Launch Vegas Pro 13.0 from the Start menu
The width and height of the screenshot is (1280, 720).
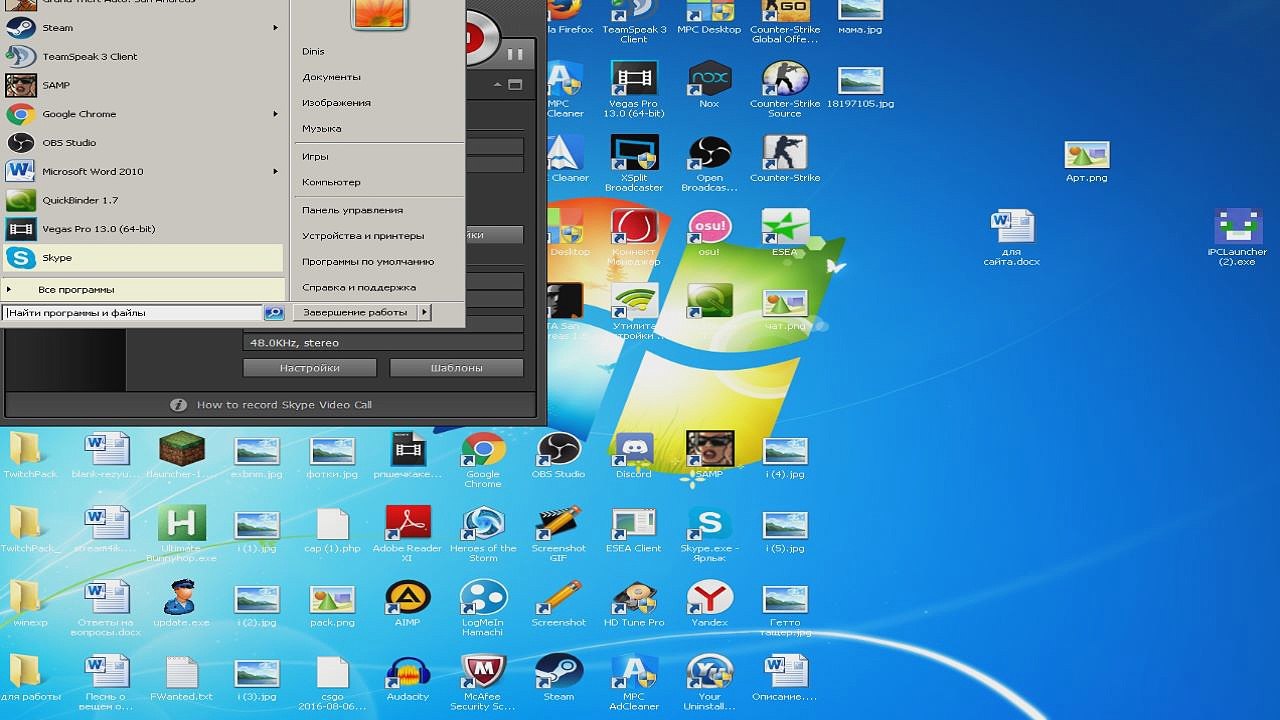coord(143,229)
